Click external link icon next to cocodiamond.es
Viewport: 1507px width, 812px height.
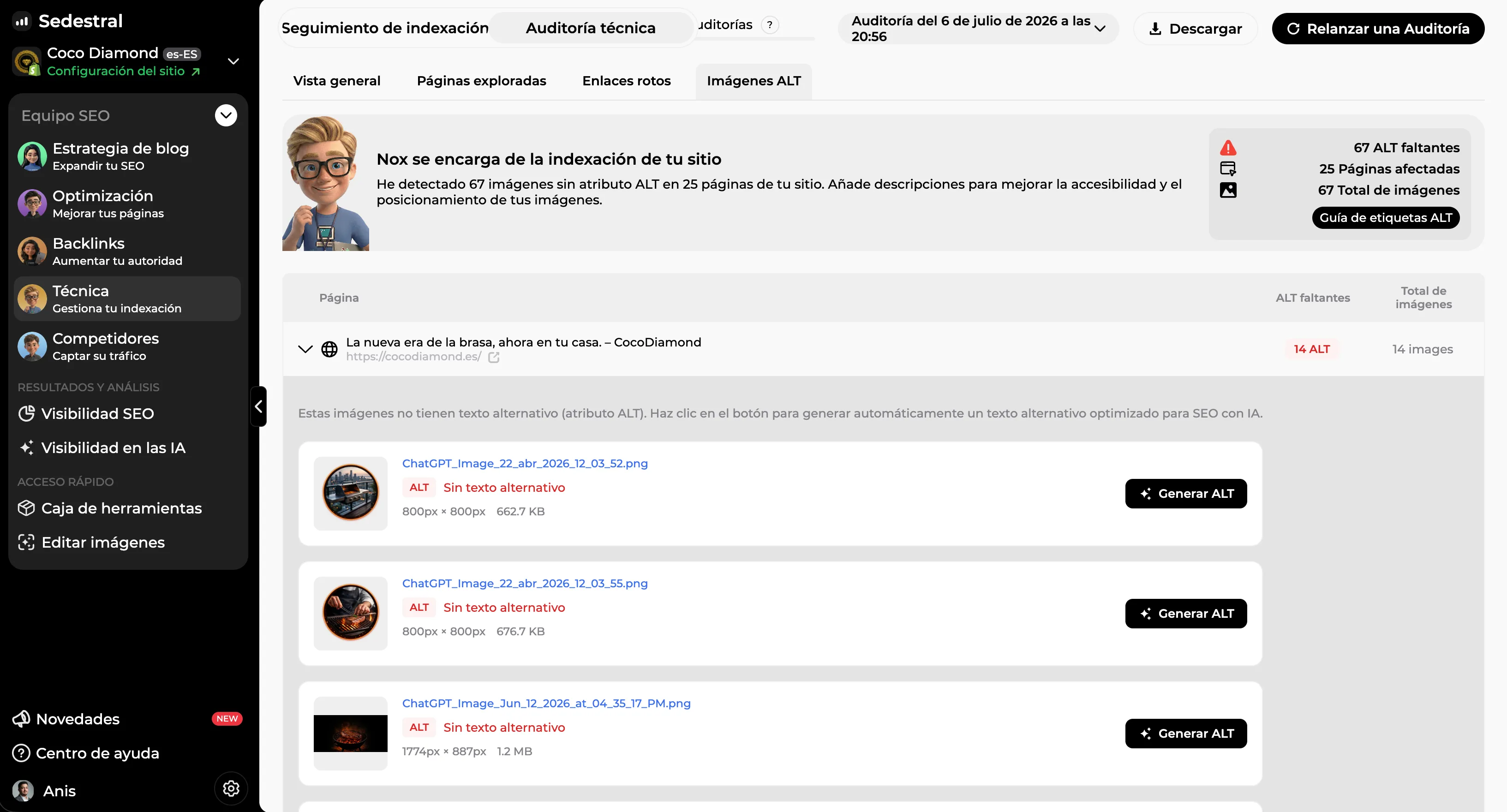[494, 357]
